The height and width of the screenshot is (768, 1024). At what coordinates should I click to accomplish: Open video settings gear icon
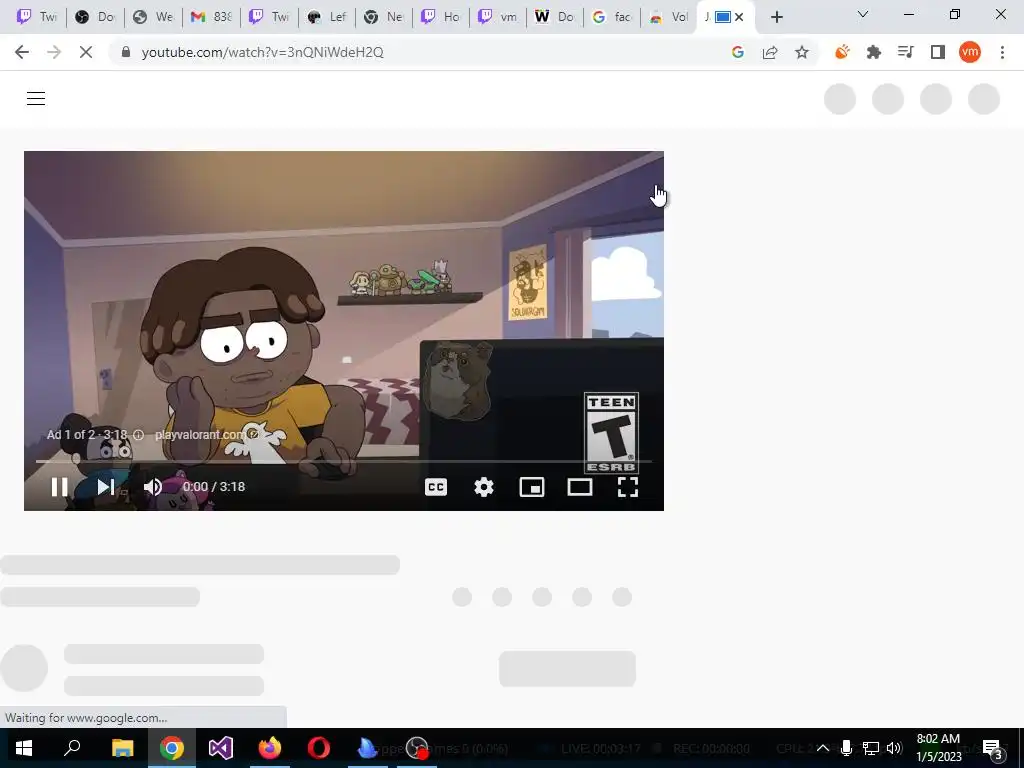tap(484, 487)
